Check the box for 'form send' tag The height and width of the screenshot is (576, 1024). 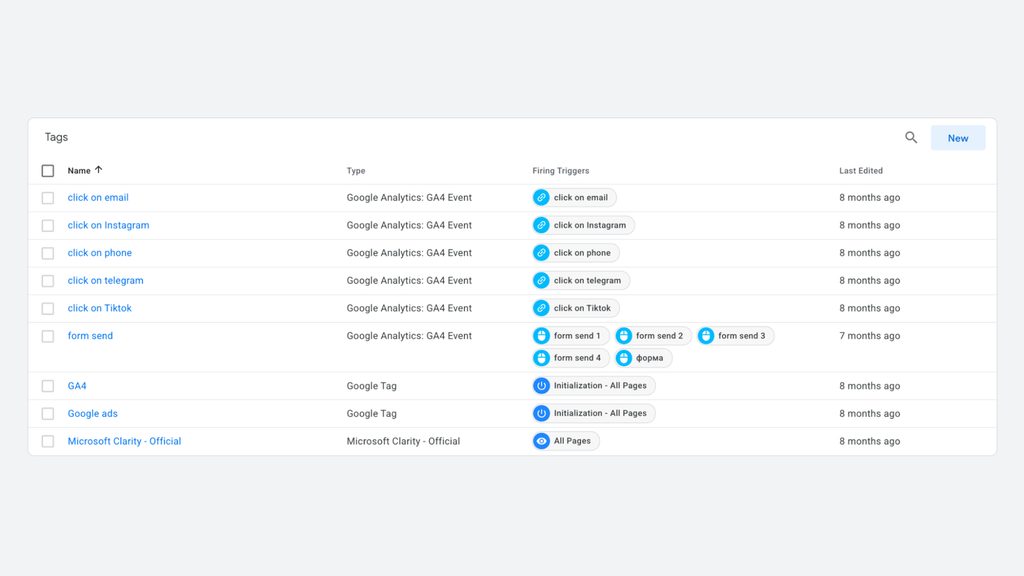[48, 336]
